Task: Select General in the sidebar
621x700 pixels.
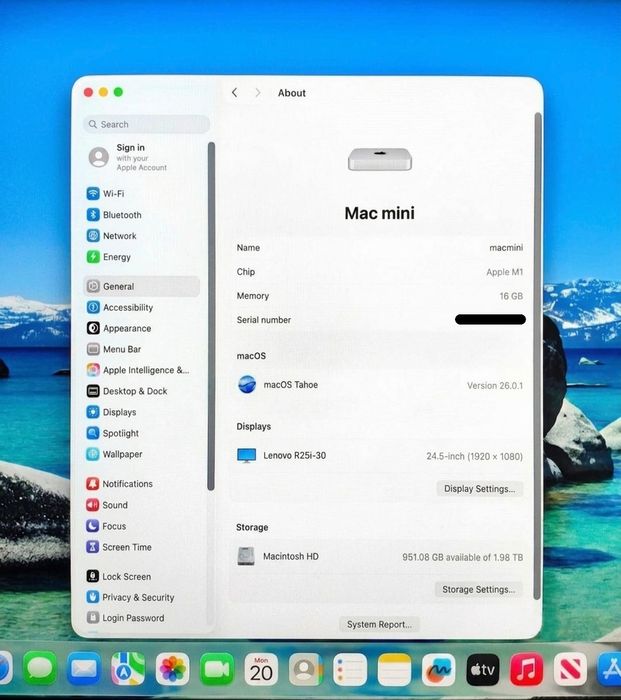Action: [x=141, y=286]
